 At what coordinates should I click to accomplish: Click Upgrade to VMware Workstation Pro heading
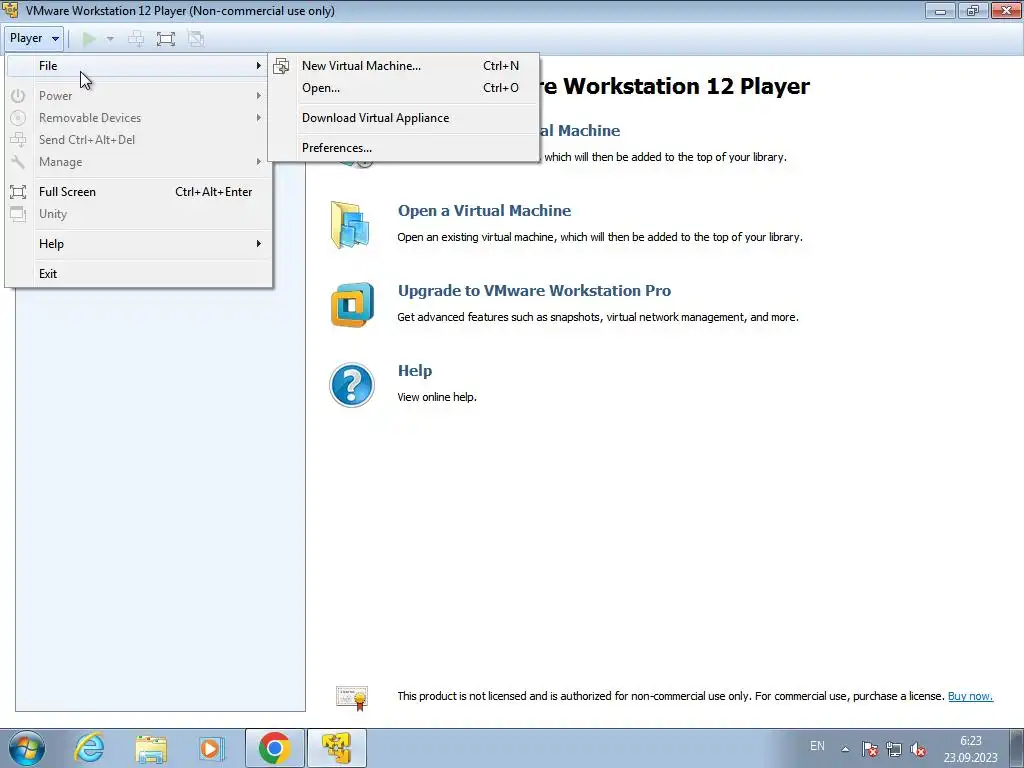click(534, 291)
